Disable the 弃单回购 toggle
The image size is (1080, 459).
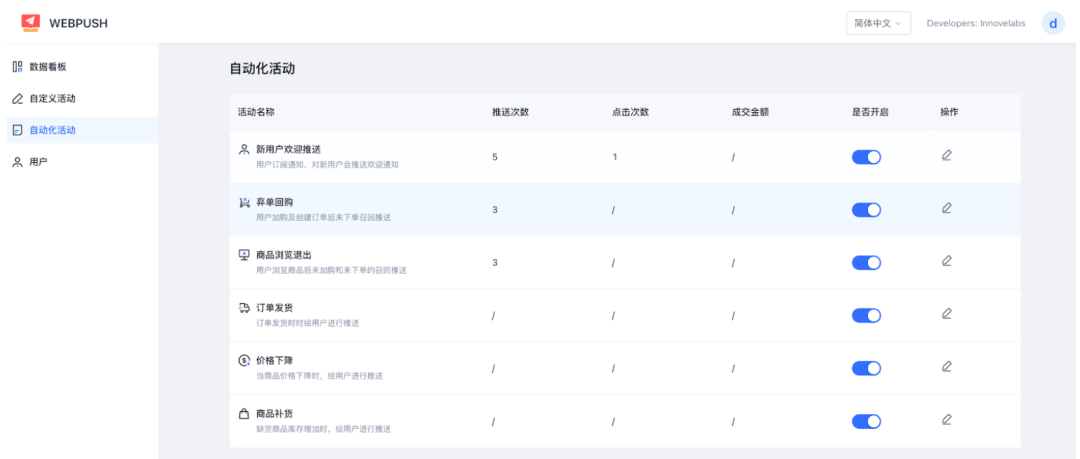click(x=866, y=210)
